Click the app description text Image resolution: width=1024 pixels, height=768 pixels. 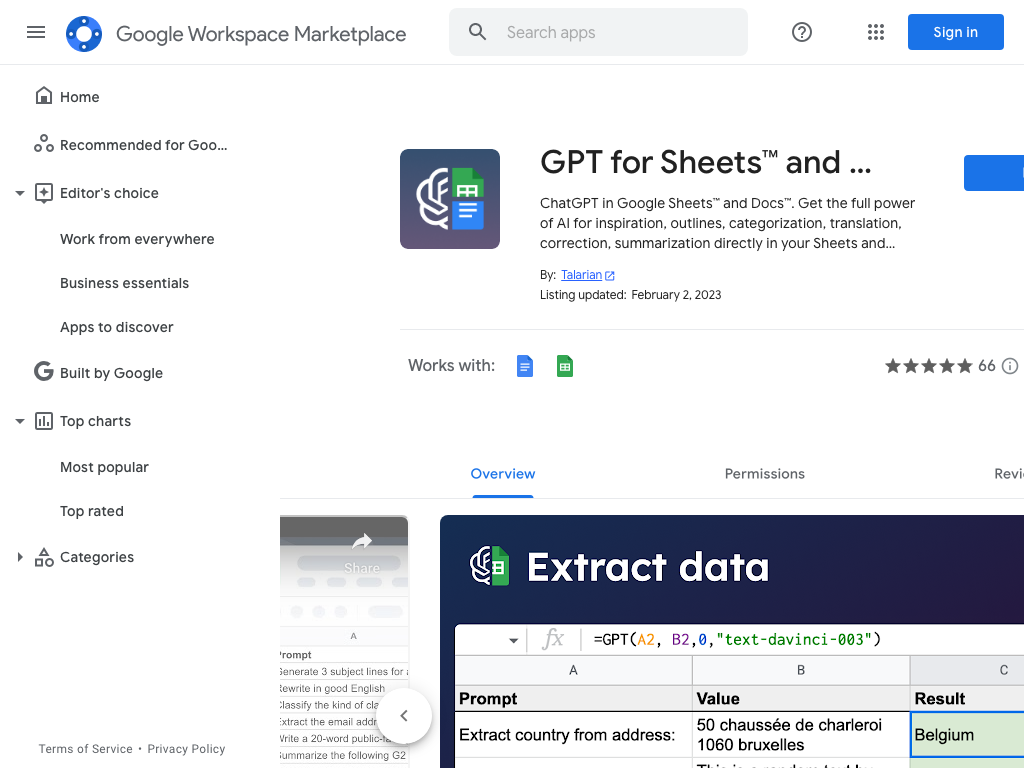(x=728, y=223)
